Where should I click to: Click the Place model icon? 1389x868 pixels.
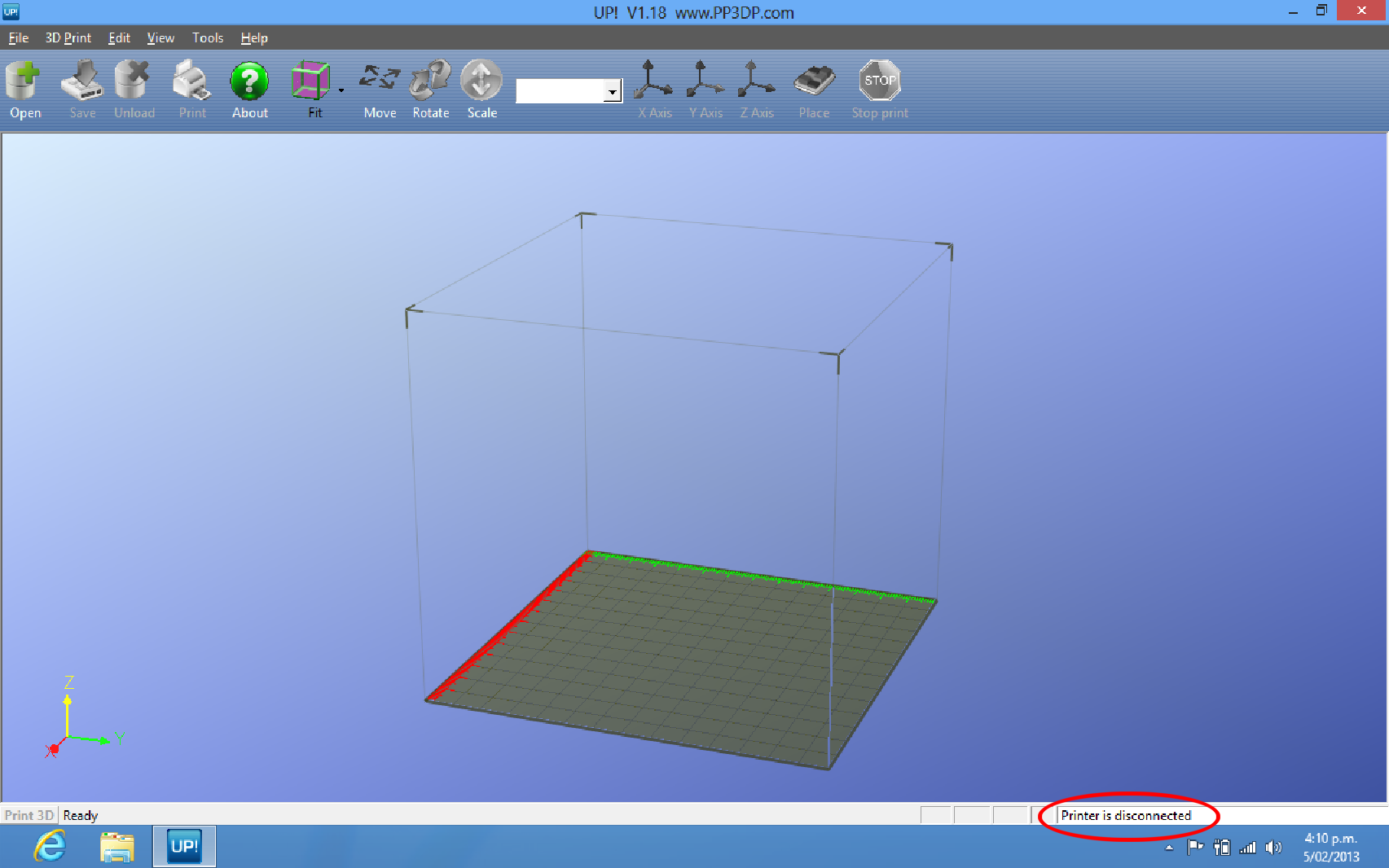pos(814,81)
